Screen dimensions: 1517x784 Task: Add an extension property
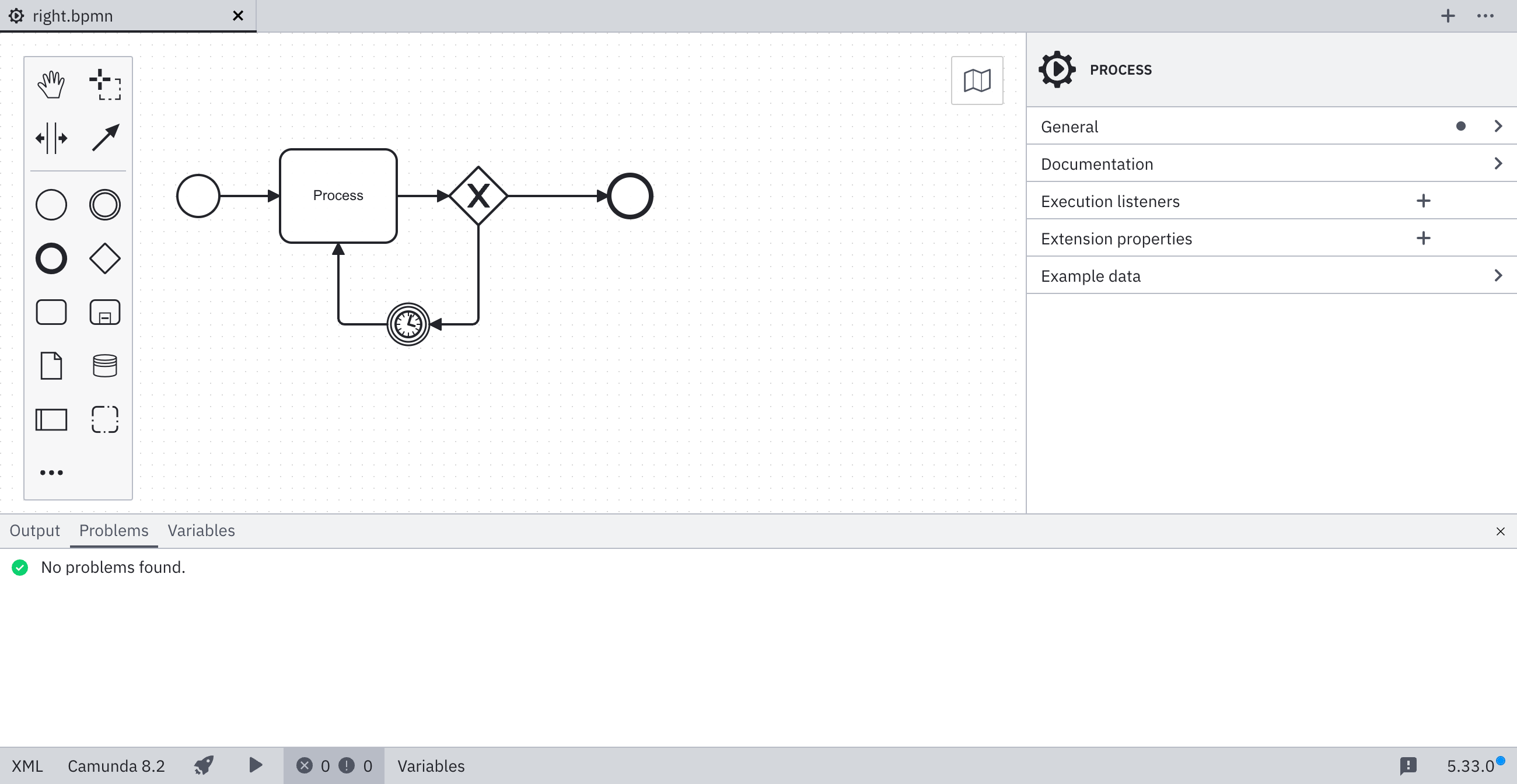point(1424,238)
